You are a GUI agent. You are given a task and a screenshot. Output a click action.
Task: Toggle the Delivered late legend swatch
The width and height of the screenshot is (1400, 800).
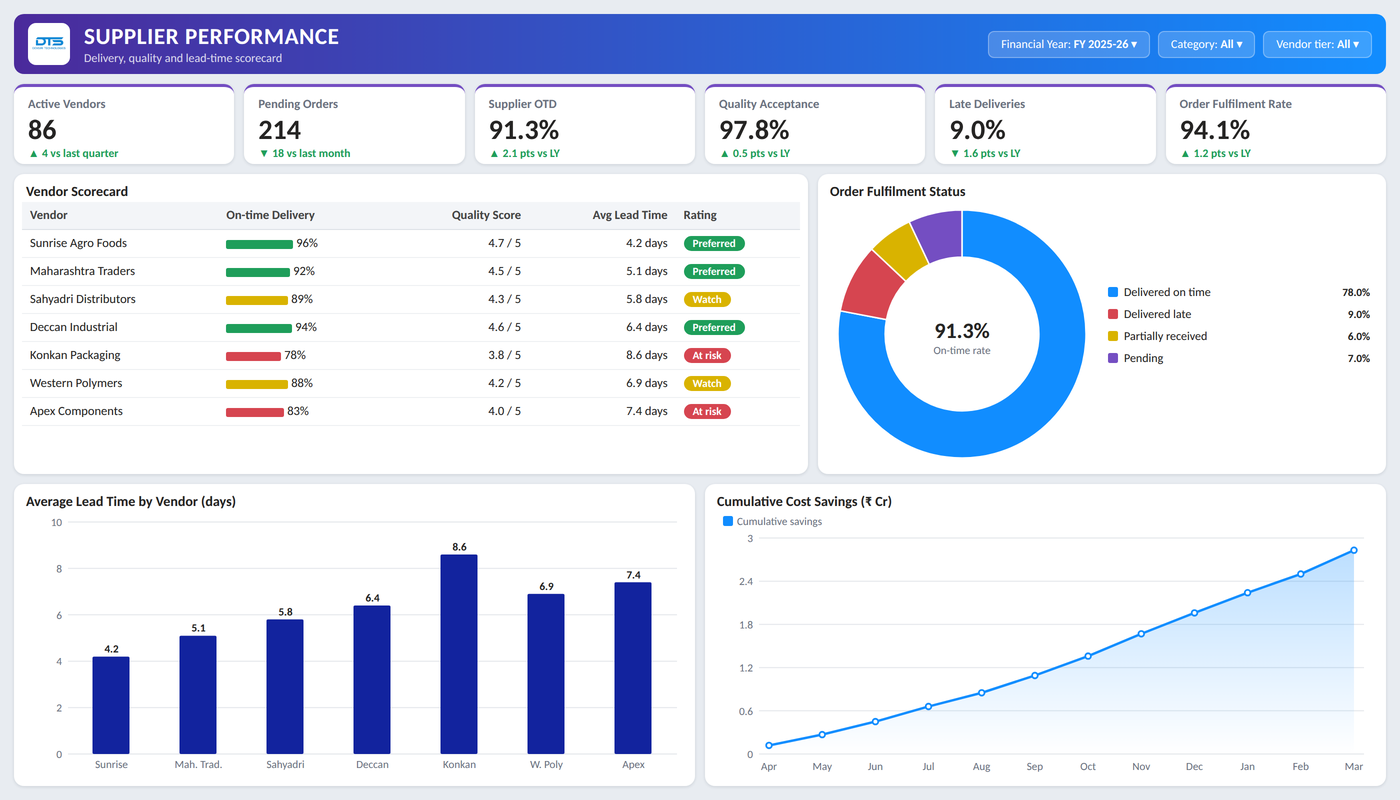click(1113, 314)
